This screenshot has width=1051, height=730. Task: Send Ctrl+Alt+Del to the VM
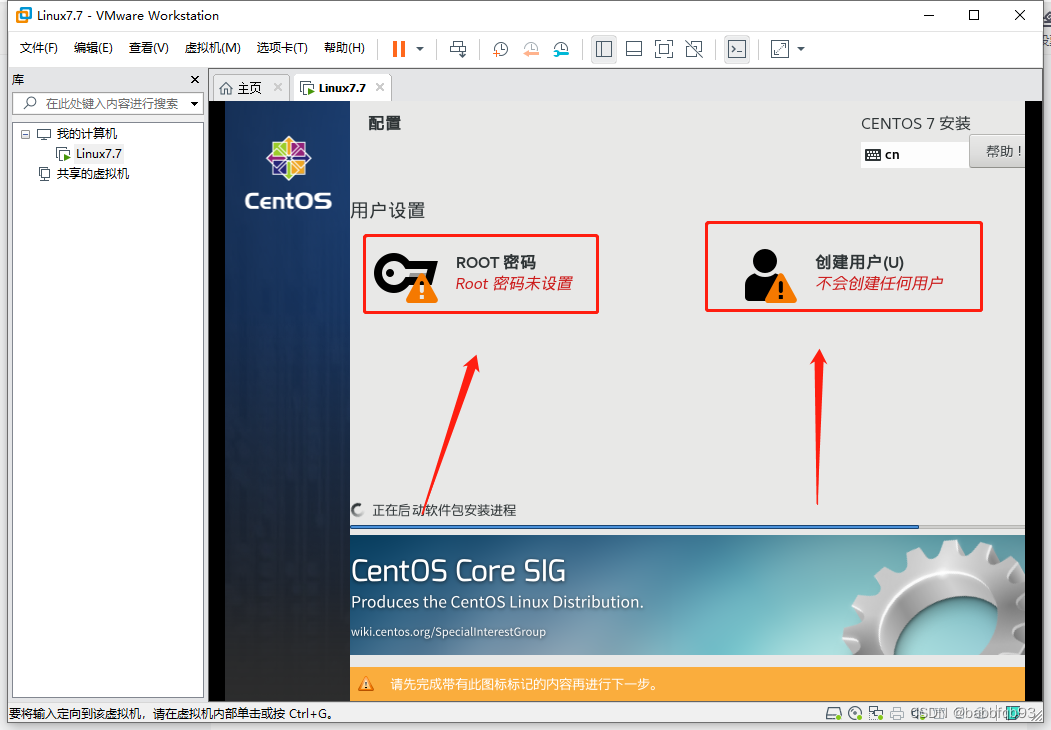point(458,49)
